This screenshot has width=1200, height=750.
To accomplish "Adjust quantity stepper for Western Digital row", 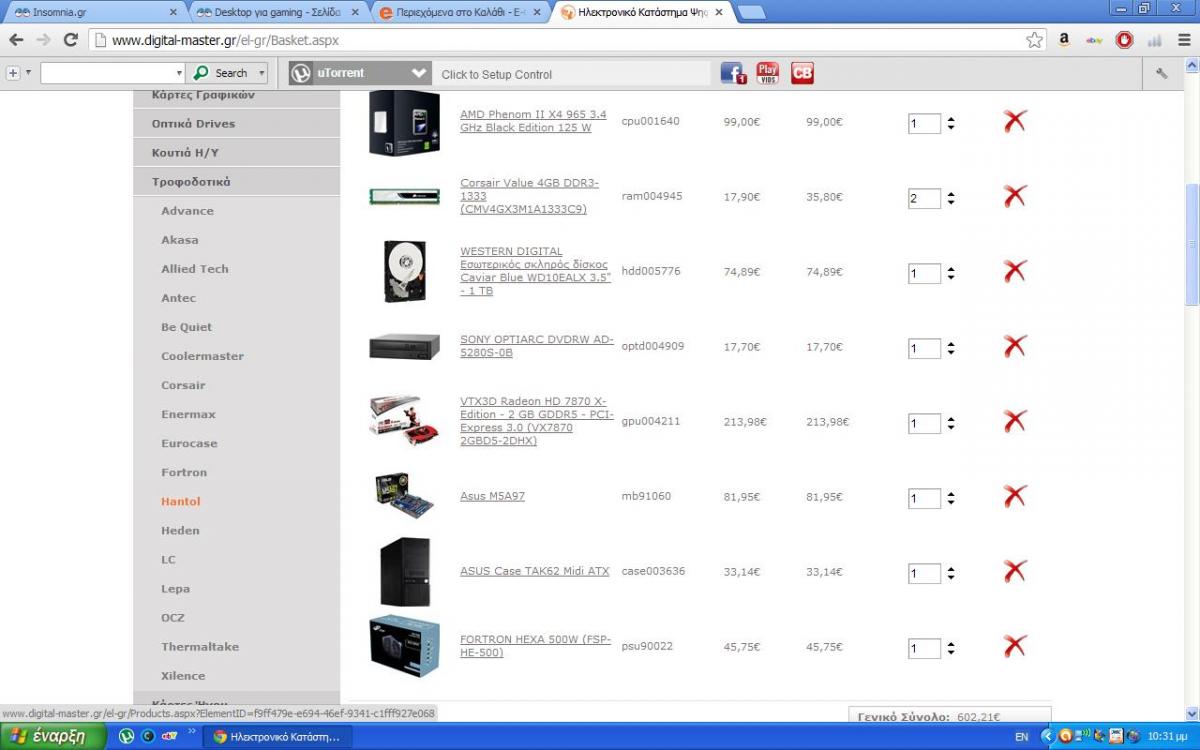I will pyautogui.click(x=950, y=274).
